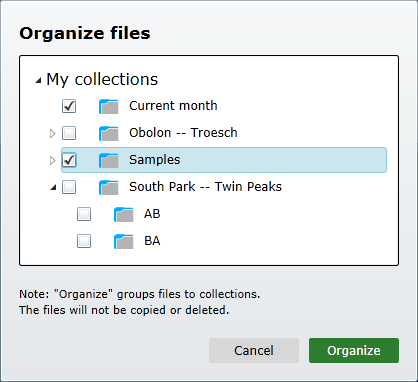Expand the Obolon -- Troesch collection
This screenshot has height=382, width=418.
(52, 134)
